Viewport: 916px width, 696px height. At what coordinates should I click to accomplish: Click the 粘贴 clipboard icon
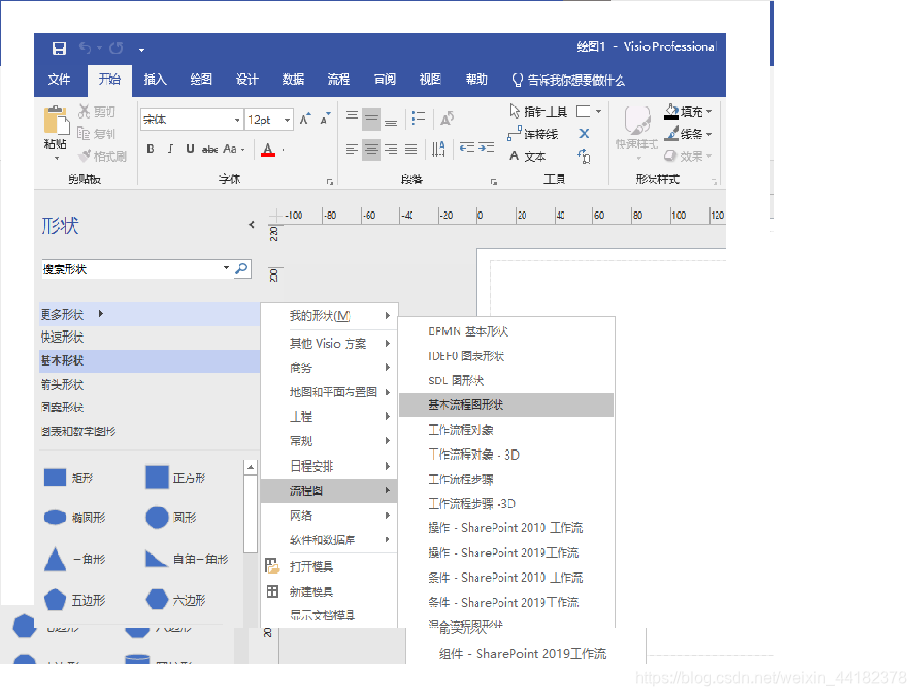[56, 121]
